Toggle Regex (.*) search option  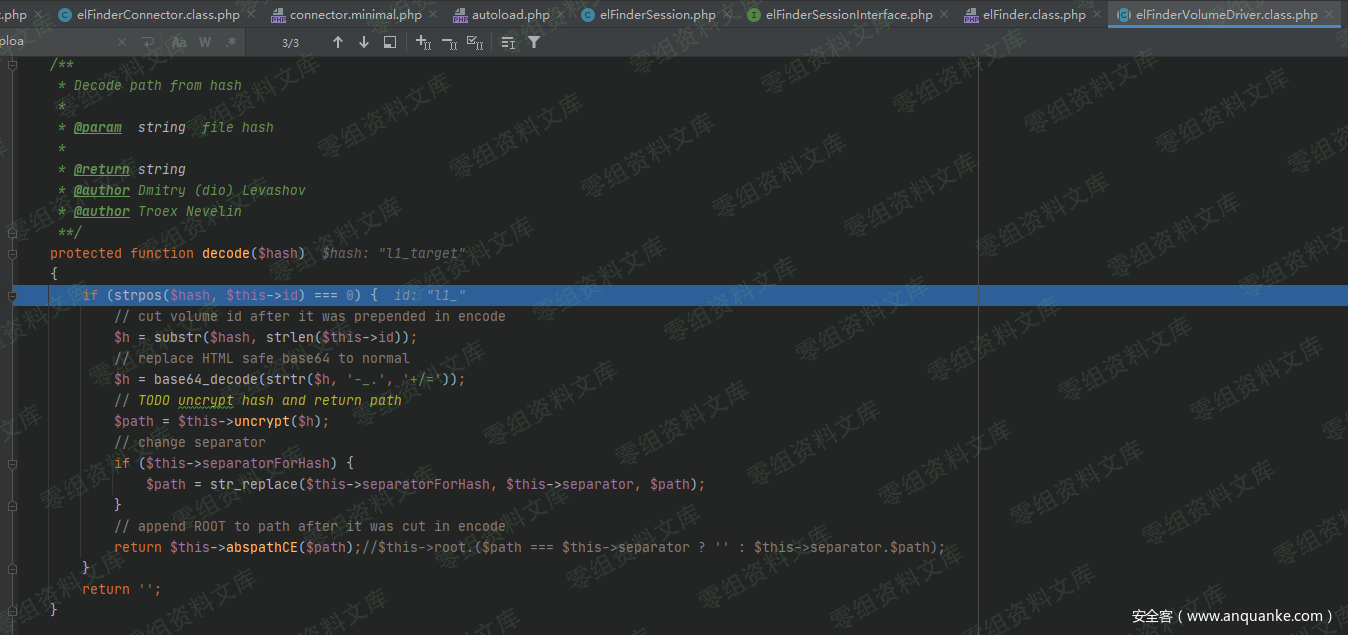[231, 42]
